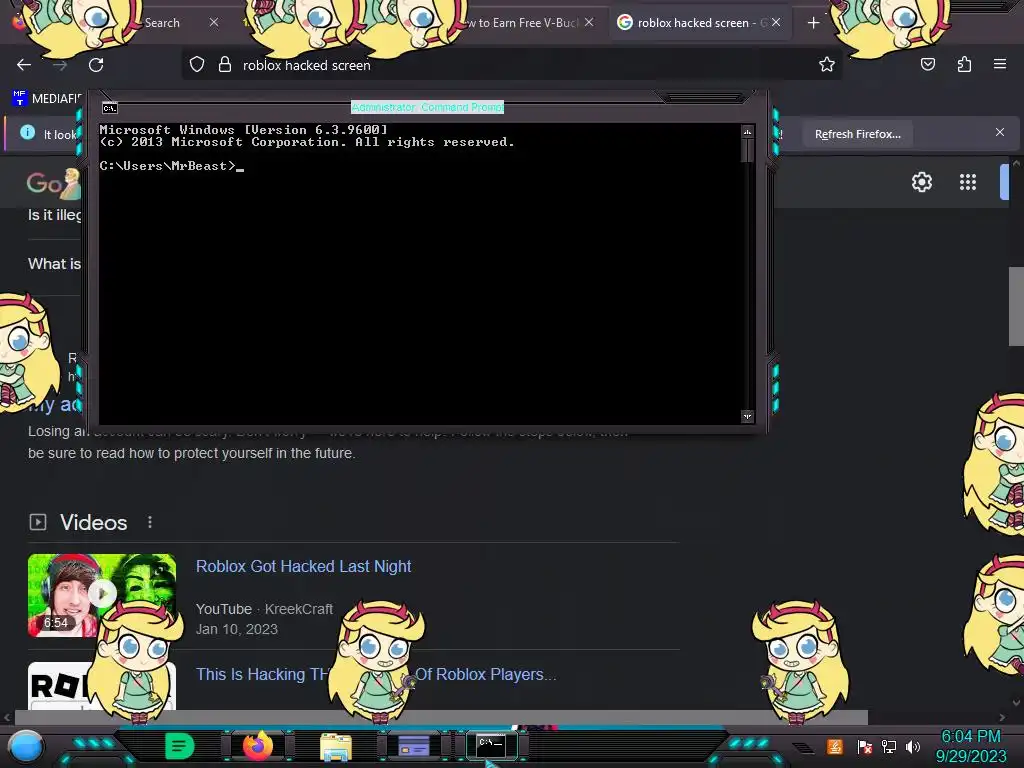This screenshot has height=768, width=1024.
Task: Open the Firefox hamburger menu
Action: pyautogui.click(x=1000, y=64)
